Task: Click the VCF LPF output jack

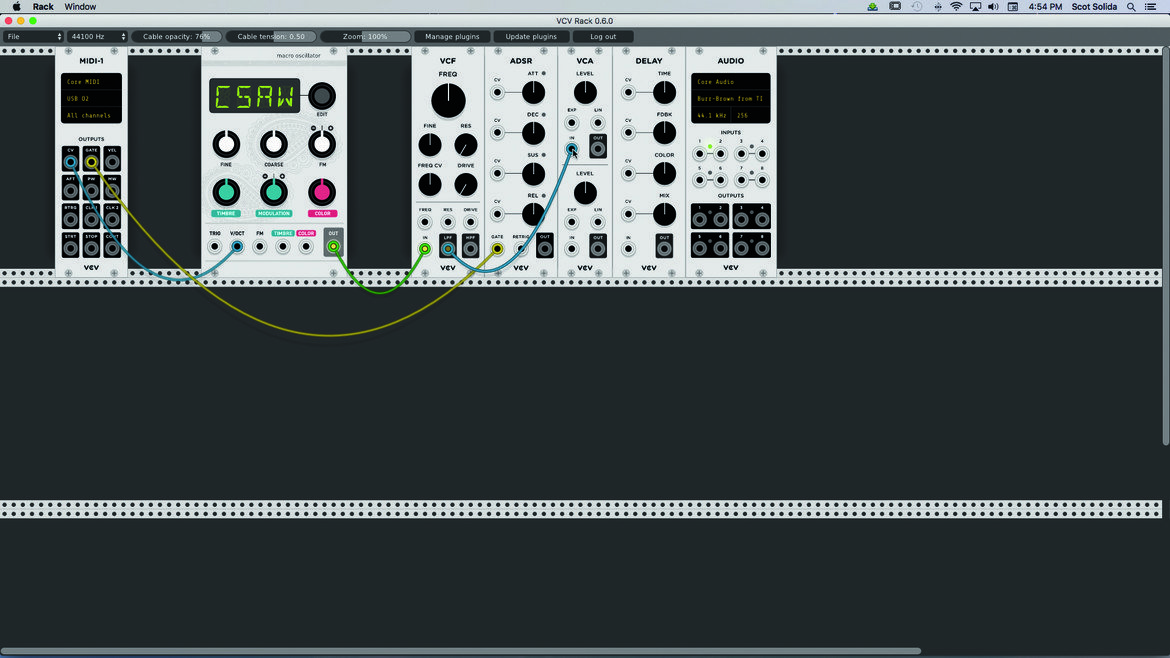Action: 448,249
